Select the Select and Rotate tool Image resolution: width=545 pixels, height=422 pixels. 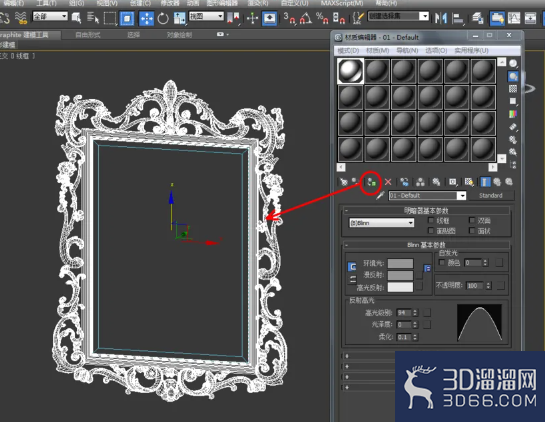coord(163,18)
